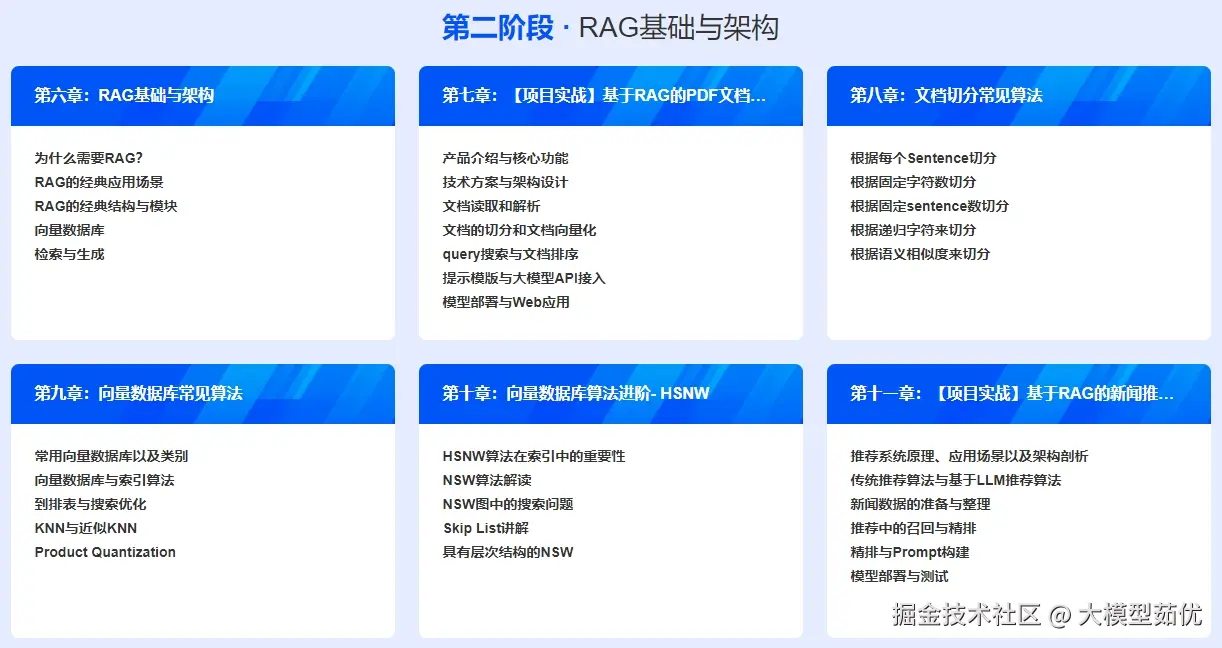Click the Product Quantization topic
The width and height of the screenshot is (1222, 648).
[104, 552]
